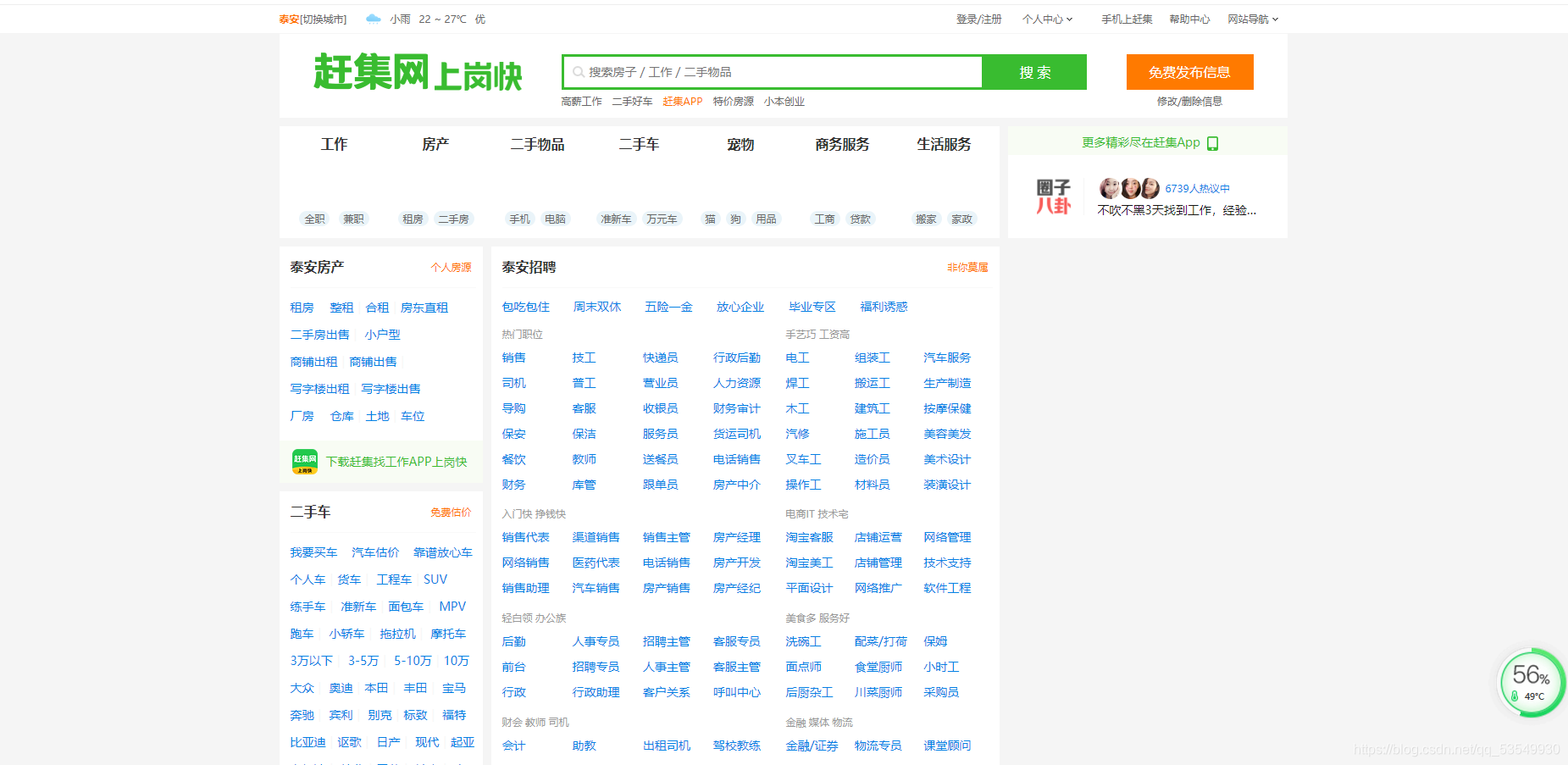Select the 房产 navigation tab
1568x765 pixels.
tap(435, 144)
